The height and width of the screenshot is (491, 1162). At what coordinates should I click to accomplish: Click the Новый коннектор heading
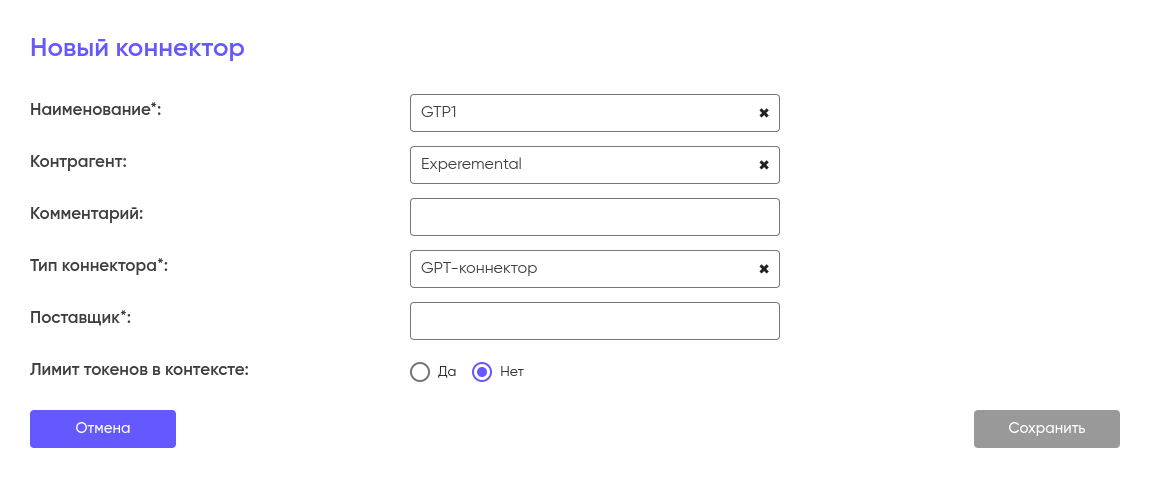137,47
